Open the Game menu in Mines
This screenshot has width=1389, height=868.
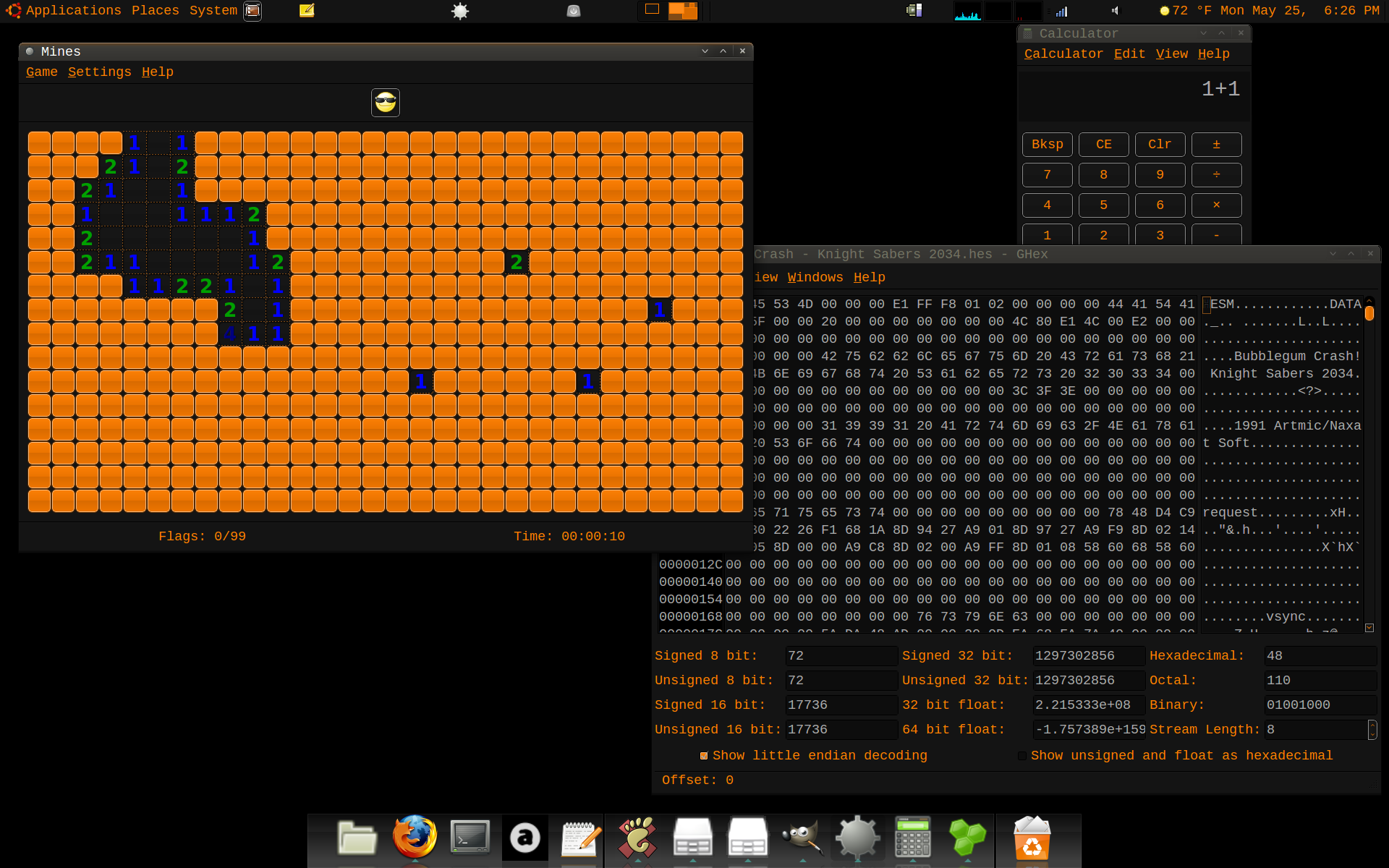[x=42, y=72]
